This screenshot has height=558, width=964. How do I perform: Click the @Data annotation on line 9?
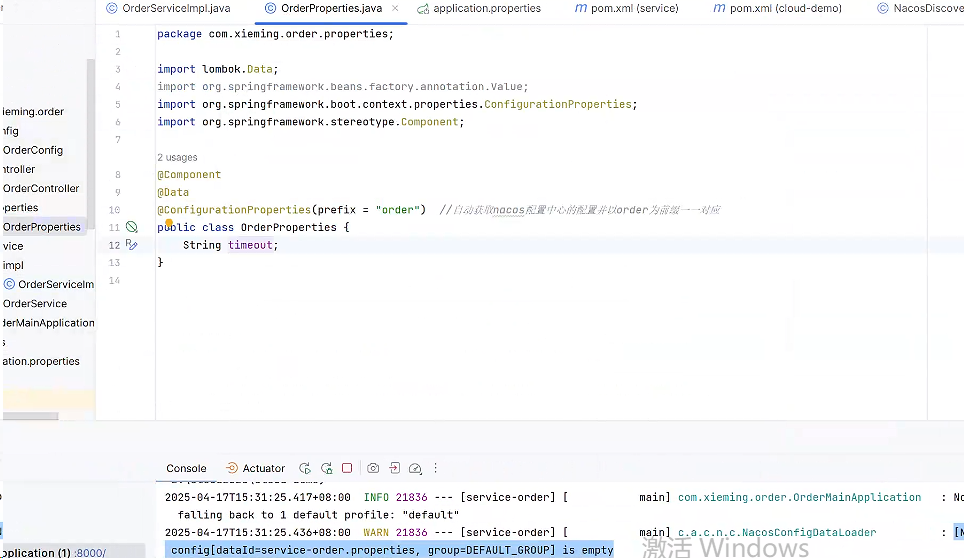click(x=173, y=192)
